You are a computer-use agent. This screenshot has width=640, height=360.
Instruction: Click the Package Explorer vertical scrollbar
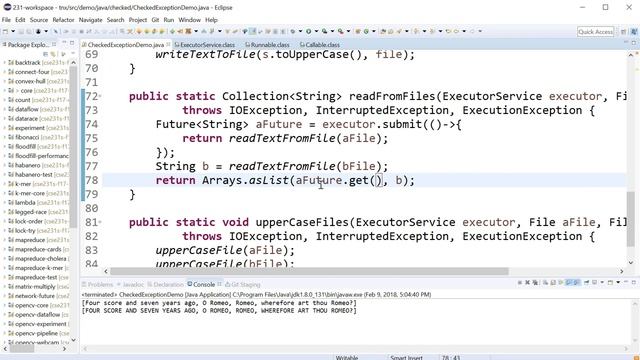click(x=73, y=147)
